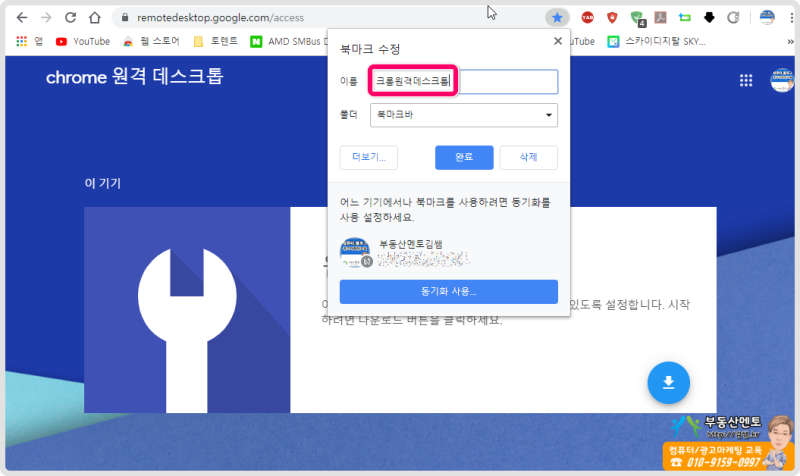Open the 토렌트 bookmark folder
Viewport: 800px width, 476px height.
pos(216,41)
